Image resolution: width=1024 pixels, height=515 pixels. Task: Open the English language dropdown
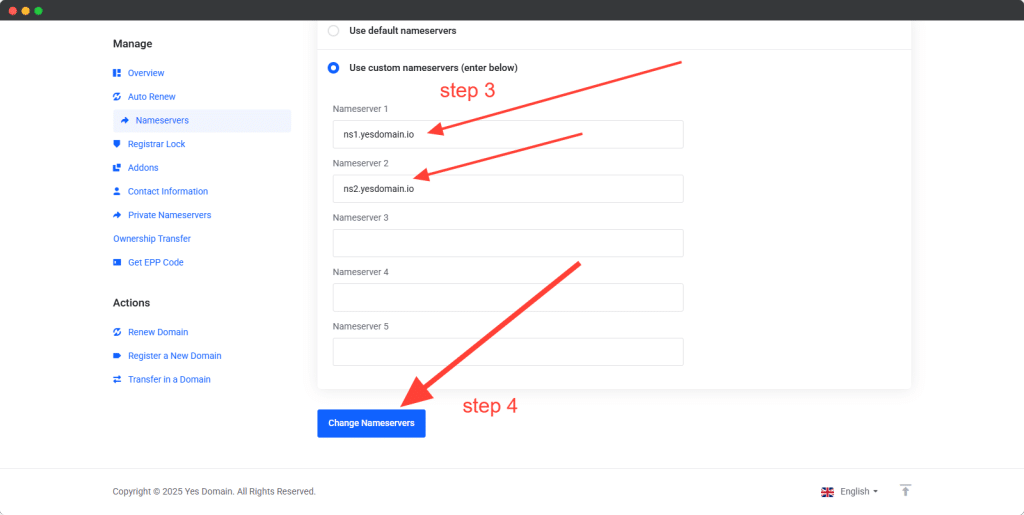coord(849,492)
